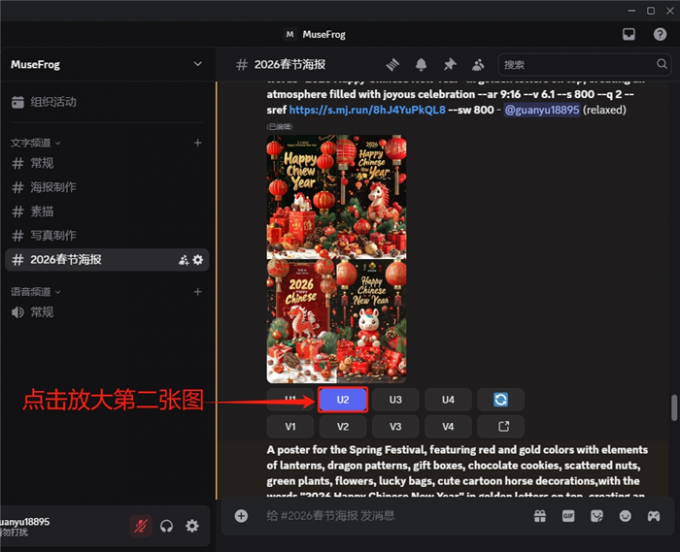Create variations with V4
680x552 pixels.
click(448, 427)
